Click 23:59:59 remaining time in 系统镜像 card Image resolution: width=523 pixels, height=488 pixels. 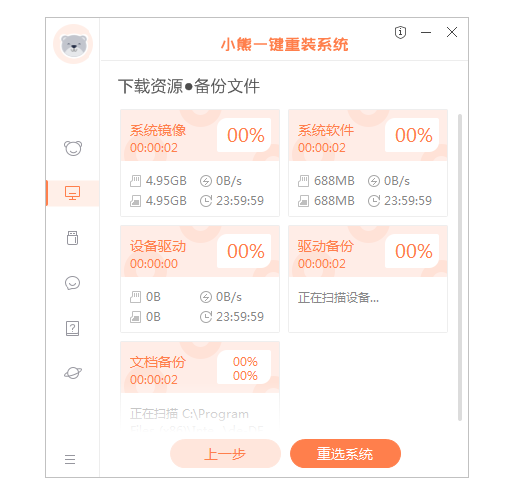pyautogui.click(x=240, y=201)
